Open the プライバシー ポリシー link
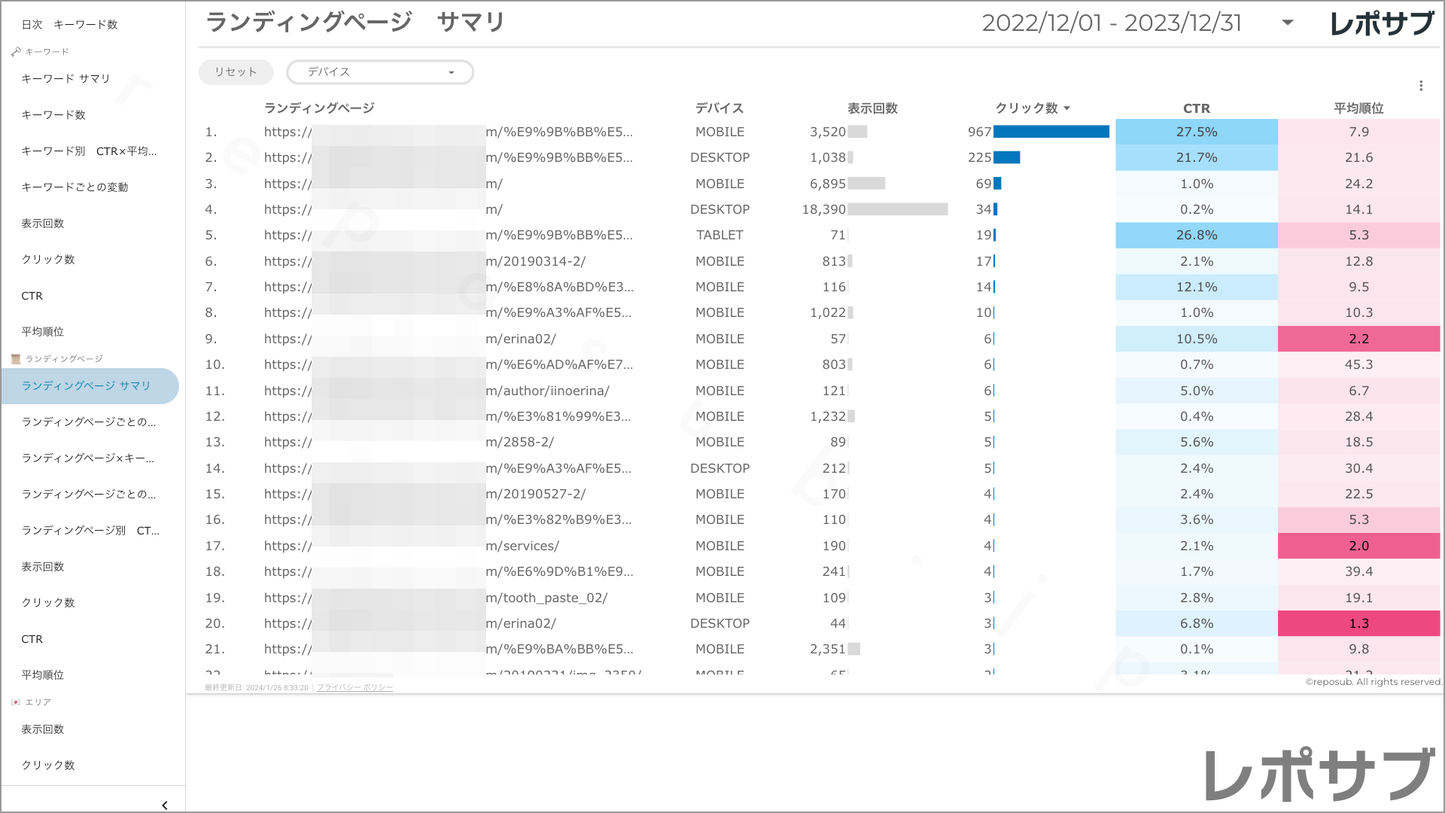This screenshot has width=1445, height=813. (355, 688)
